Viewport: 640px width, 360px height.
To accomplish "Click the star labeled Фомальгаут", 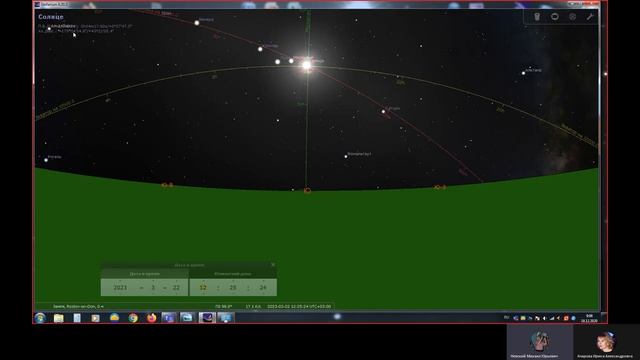I will pyautogui.click(x=346, y=156).
